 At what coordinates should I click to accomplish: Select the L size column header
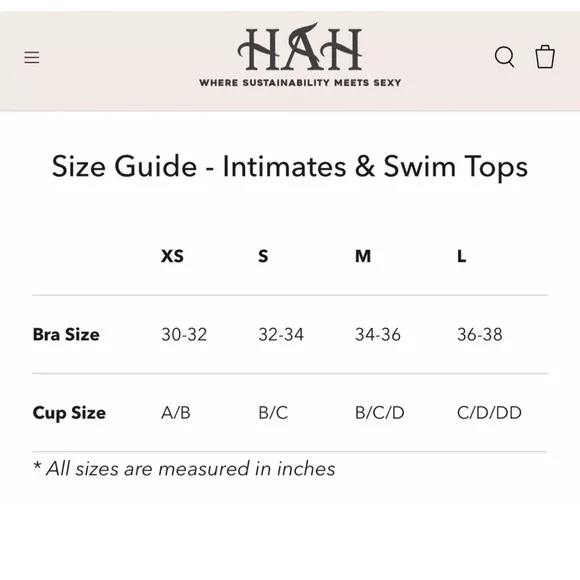462,256
